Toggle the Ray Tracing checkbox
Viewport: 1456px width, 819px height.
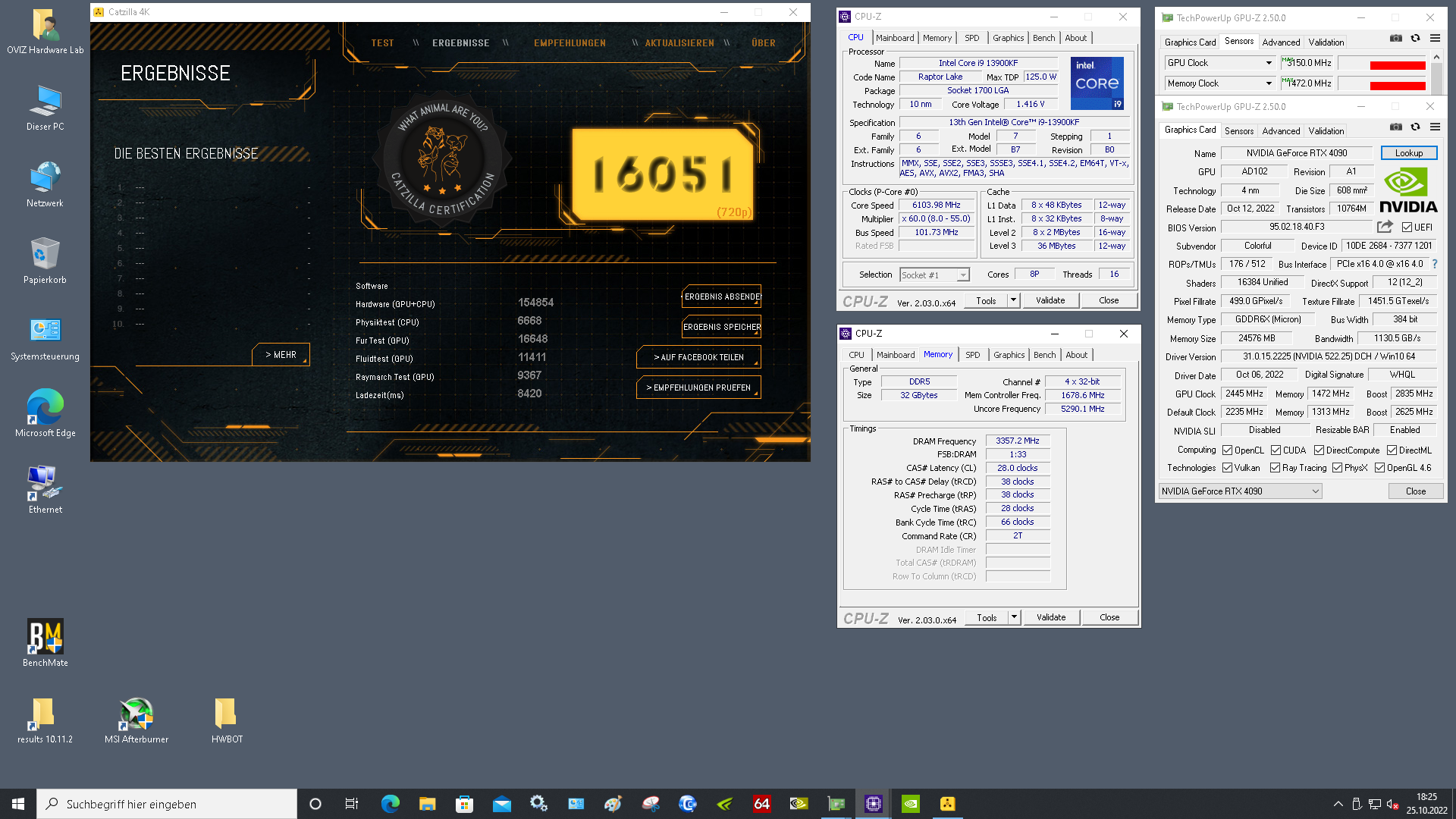(x=1276, y=468)
